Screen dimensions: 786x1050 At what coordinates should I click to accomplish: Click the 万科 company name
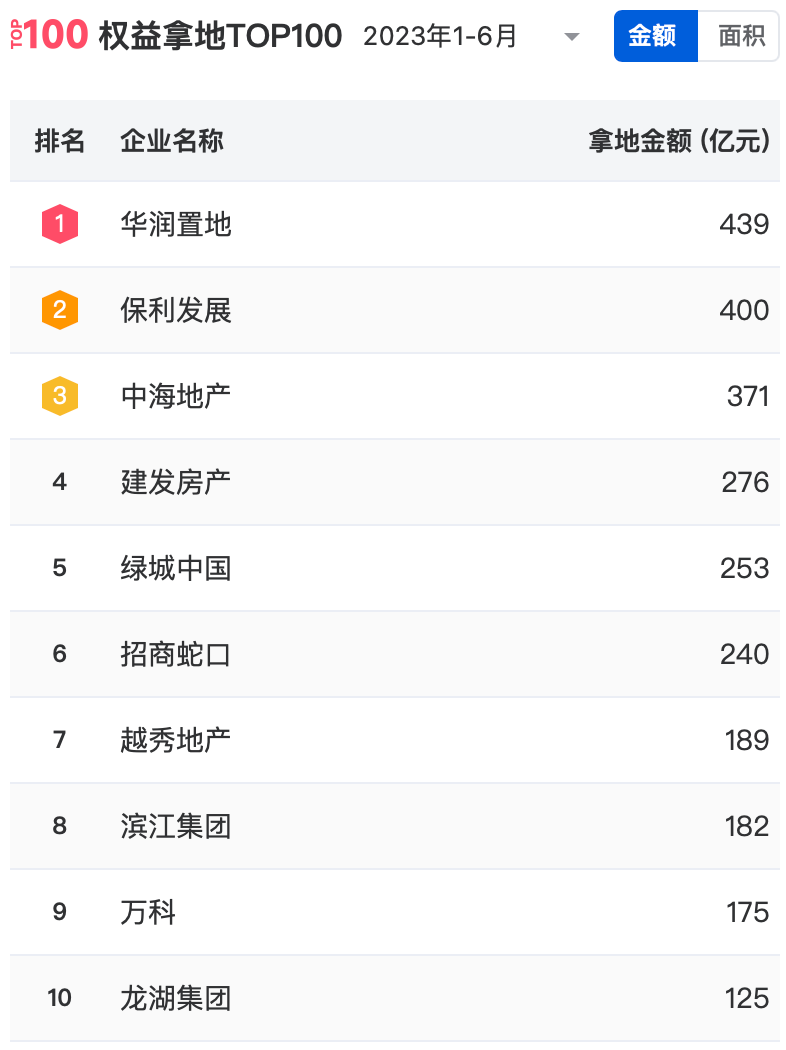148,912
